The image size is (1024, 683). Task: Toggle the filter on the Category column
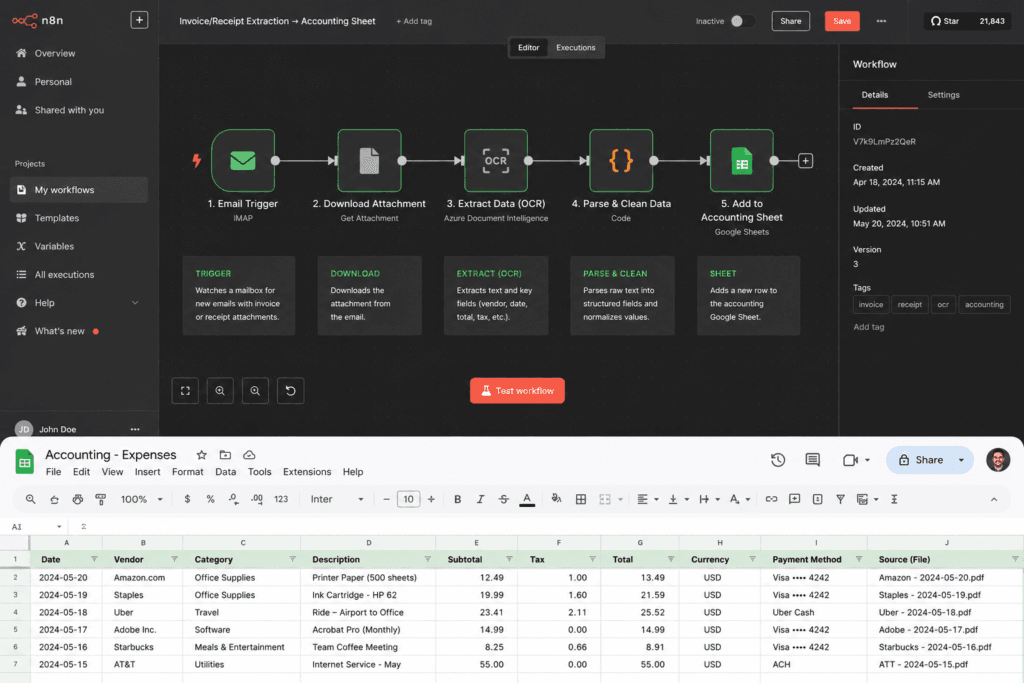click(x=293, y=559)
